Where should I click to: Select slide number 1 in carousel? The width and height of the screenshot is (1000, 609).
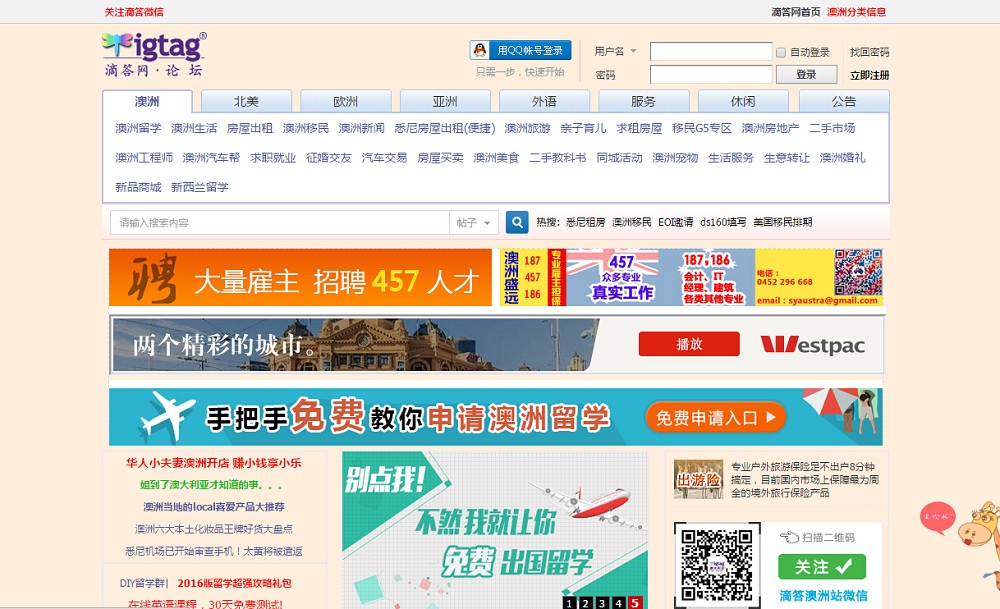point(569,603)
